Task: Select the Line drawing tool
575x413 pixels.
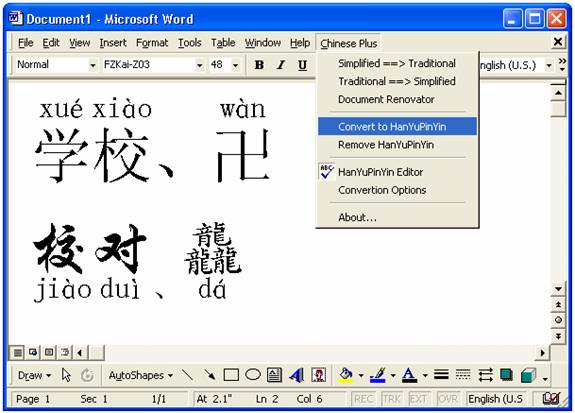Action: pos(187,375)
